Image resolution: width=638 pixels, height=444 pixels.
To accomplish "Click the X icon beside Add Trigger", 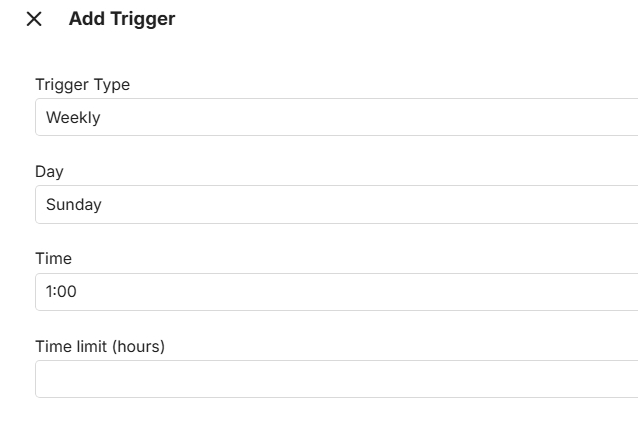I will tap(34, 19).
